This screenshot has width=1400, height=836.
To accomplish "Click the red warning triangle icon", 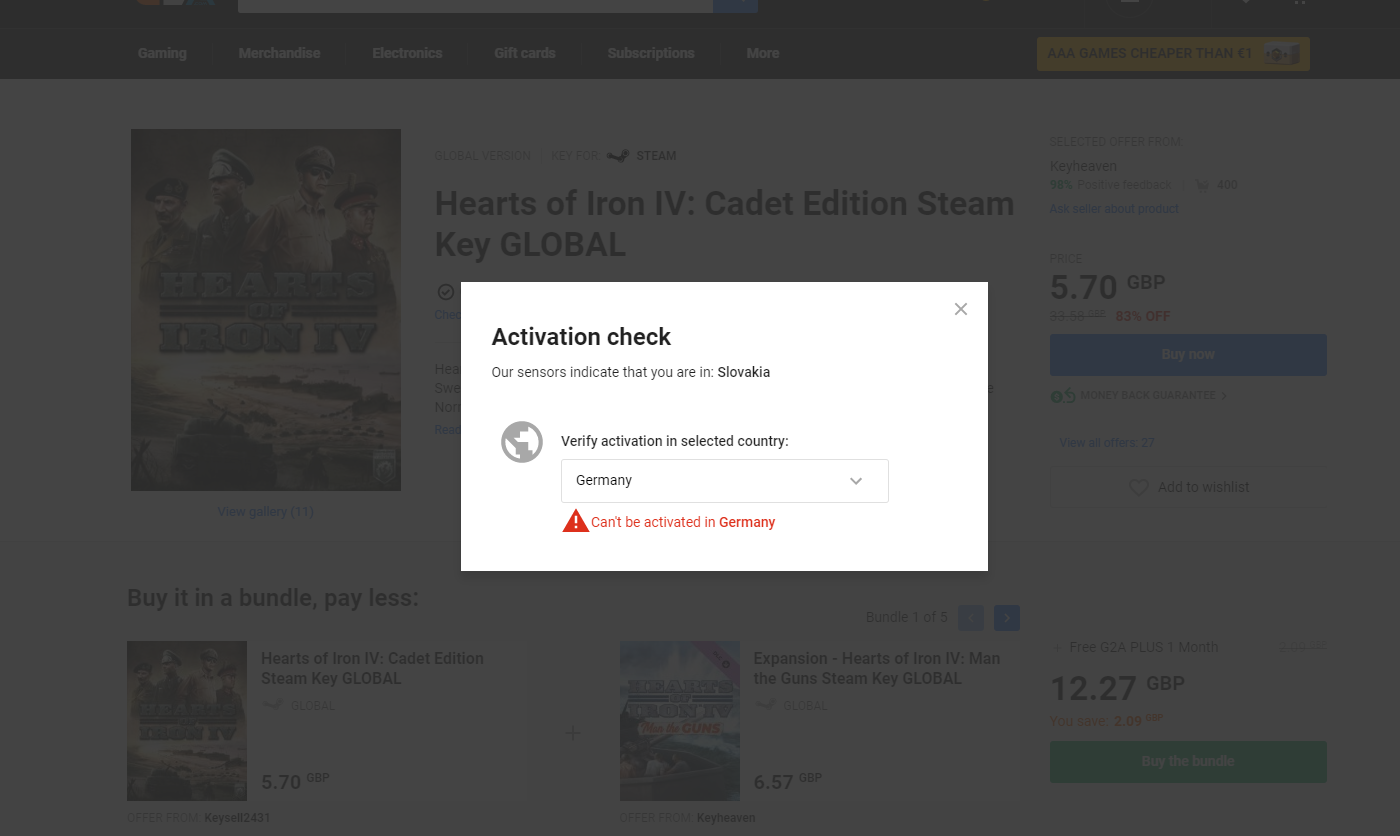I will pyautogui.click(x=576, y=520).
